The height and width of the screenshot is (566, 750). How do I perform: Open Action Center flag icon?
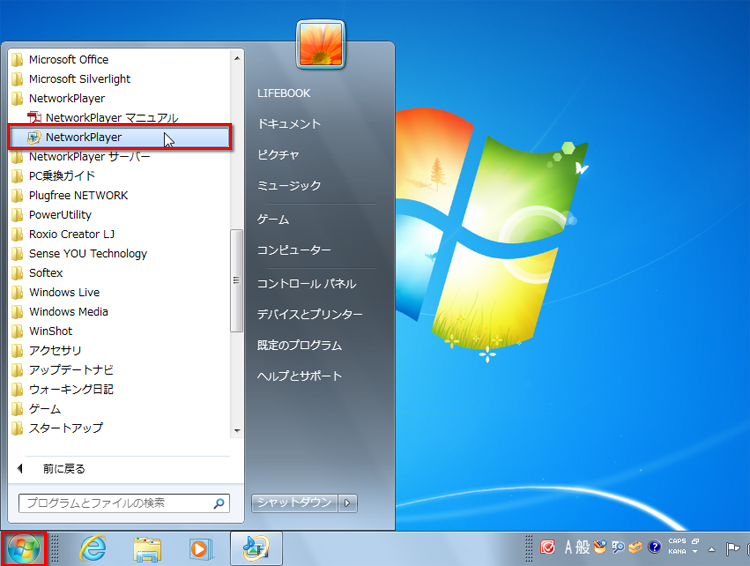click(x=732, y=548)
